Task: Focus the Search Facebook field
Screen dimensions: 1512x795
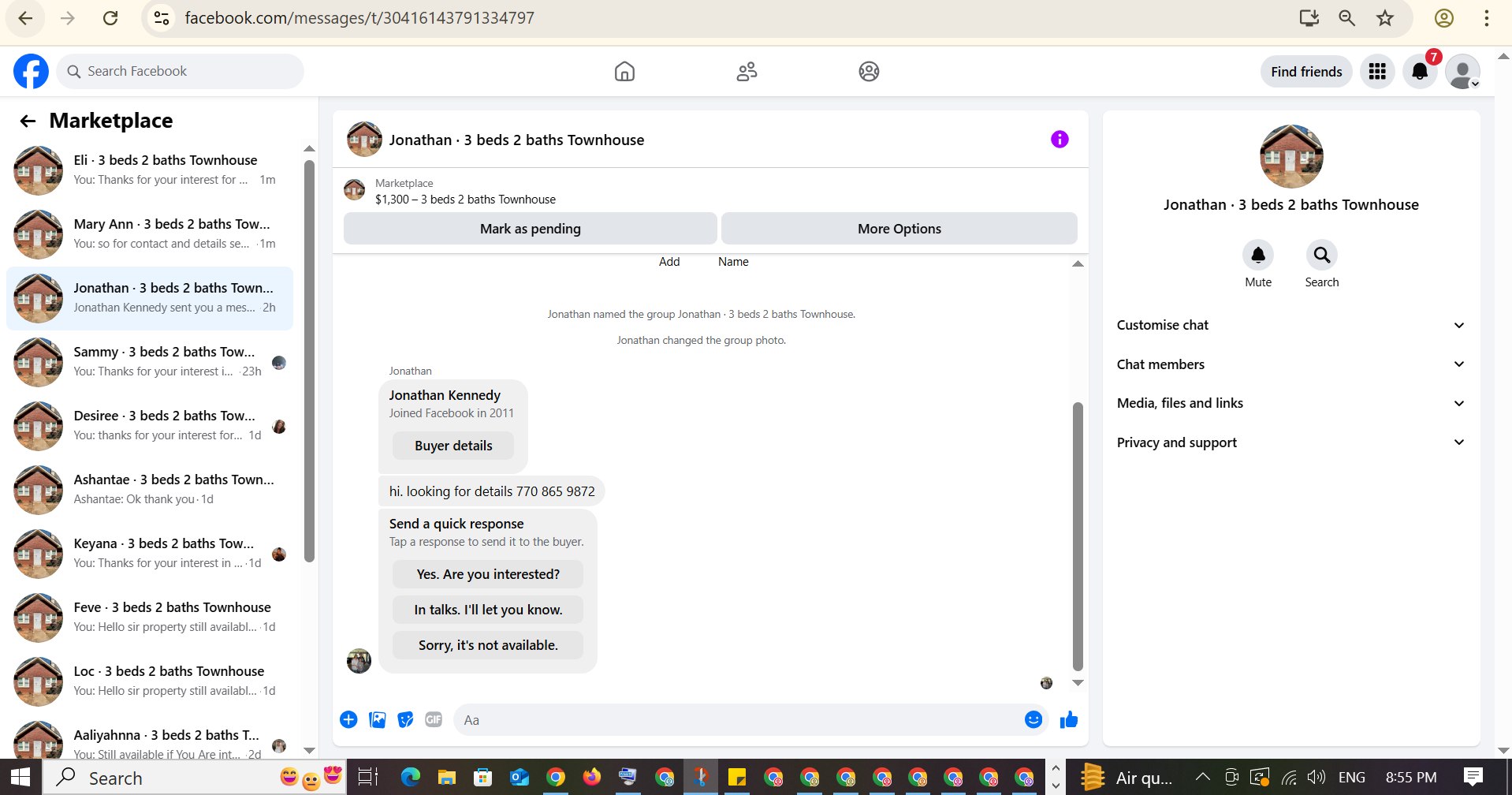Action: coord(180,71)
